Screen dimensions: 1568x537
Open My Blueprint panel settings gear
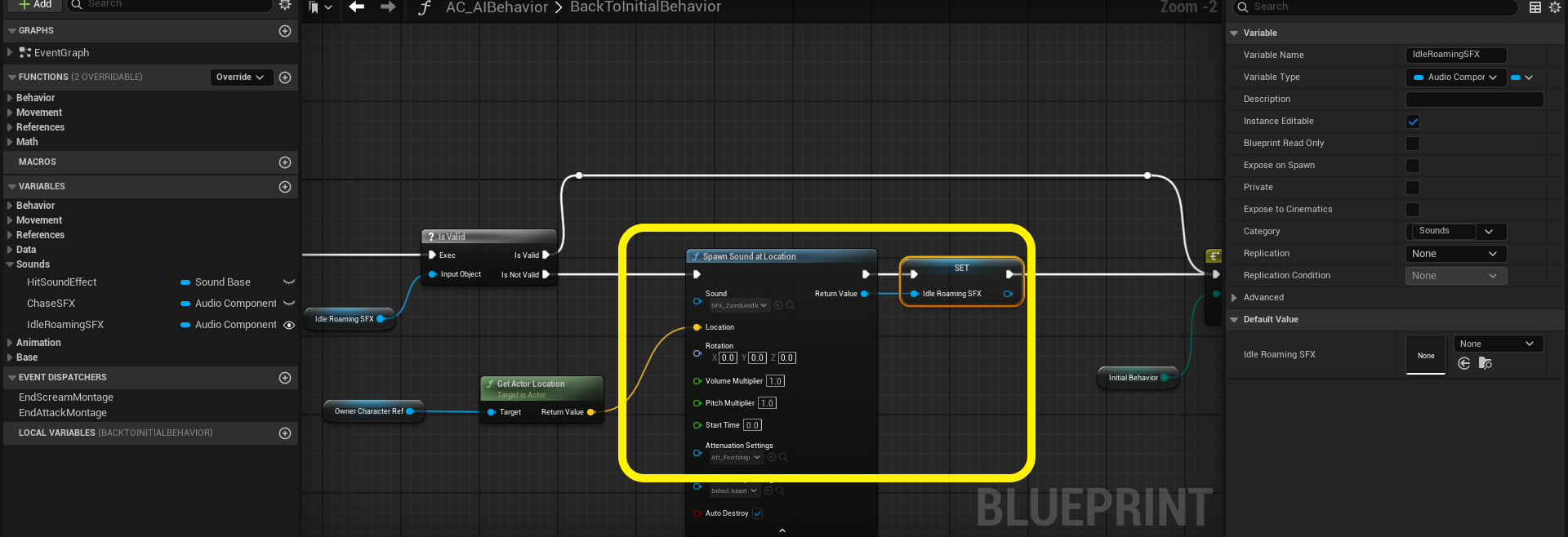(285, 5)
